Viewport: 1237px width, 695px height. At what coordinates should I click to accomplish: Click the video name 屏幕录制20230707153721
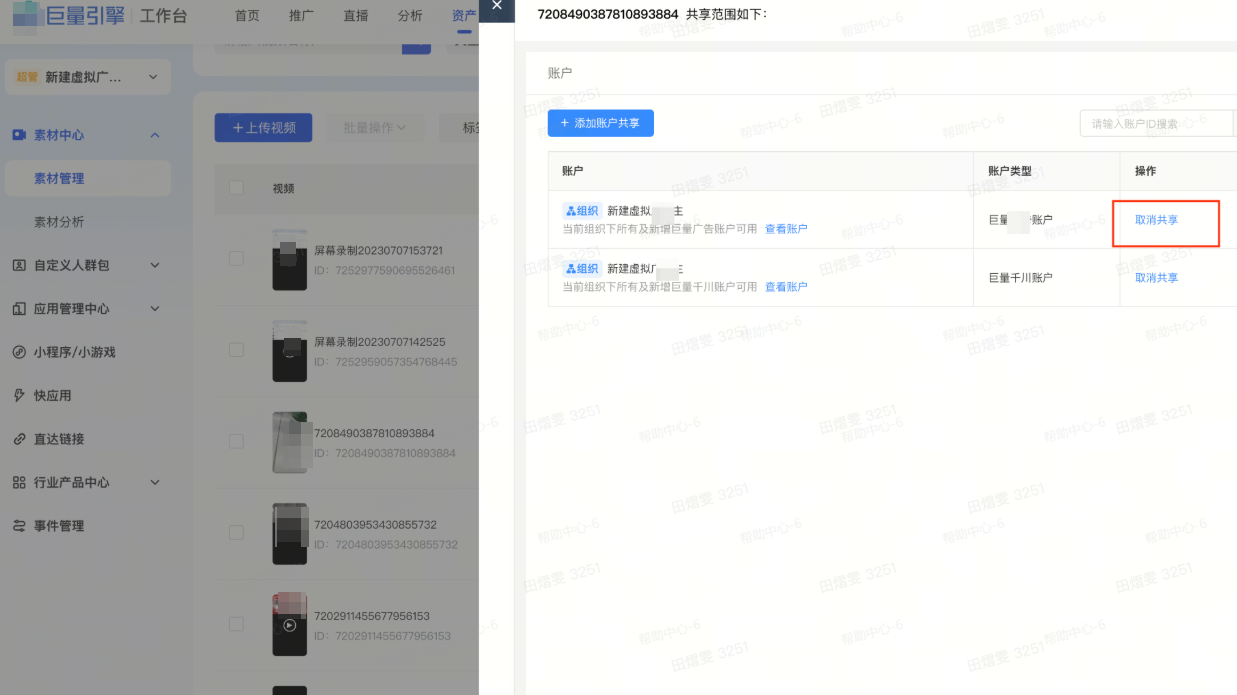(x=378, y=251)
